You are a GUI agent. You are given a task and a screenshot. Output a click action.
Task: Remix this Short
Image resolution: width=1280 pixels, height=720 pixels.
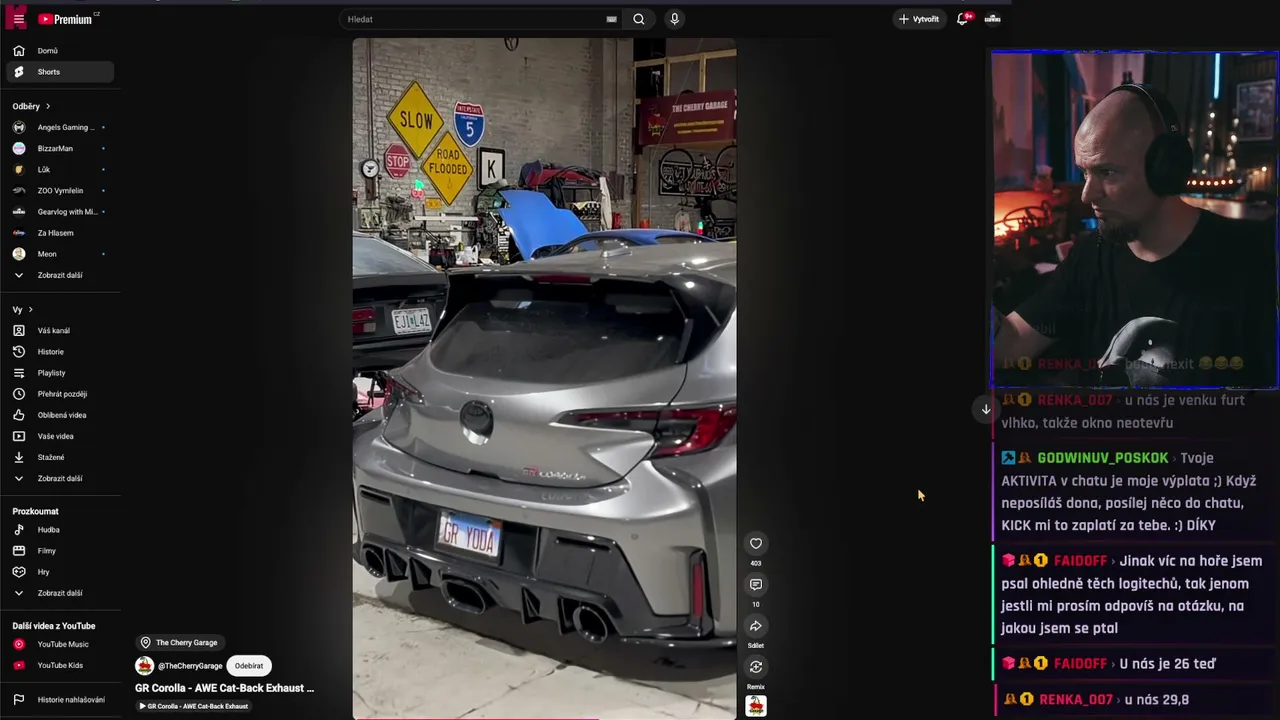(x=756, y=667)
